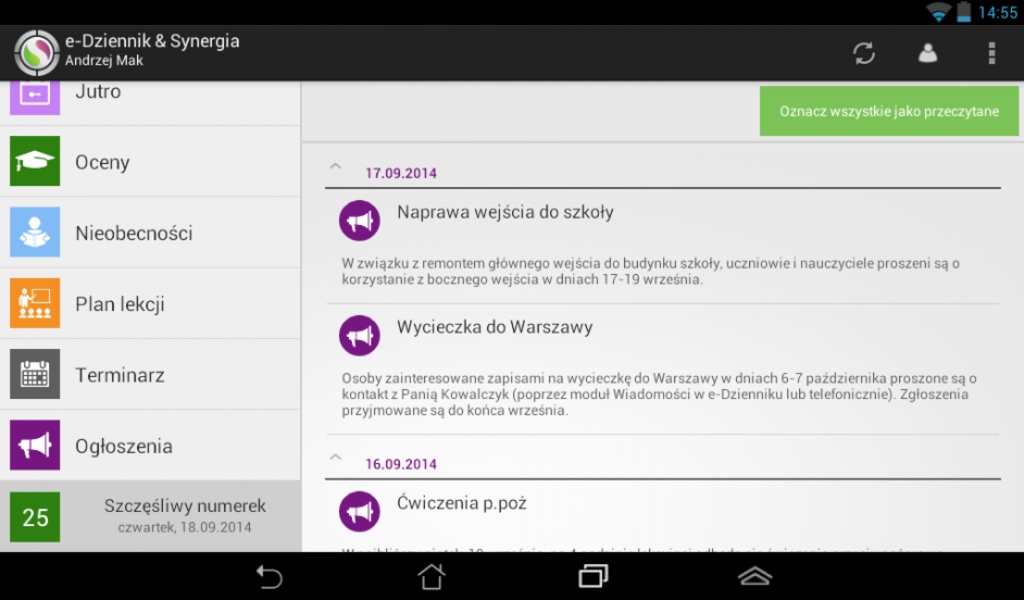Go to the Android home screen
1024x600 pixels.
(431, 576)
